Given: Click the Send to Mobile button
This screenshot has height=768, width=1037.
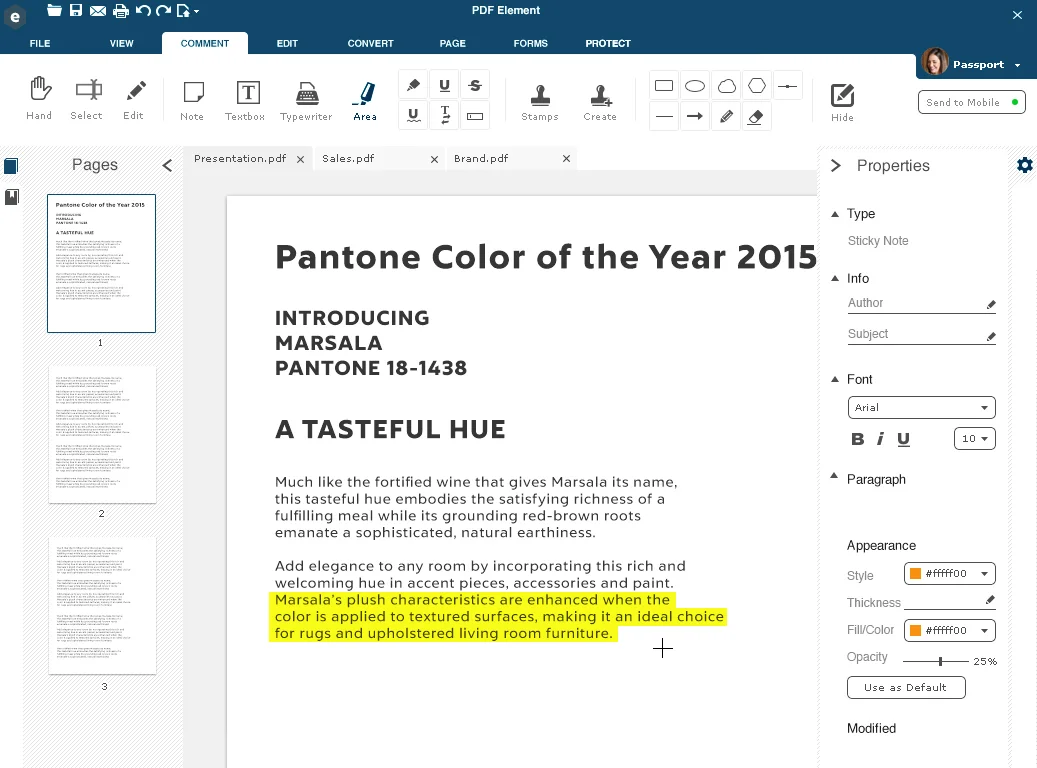Looking at the screenshot, I should point(972,103).
